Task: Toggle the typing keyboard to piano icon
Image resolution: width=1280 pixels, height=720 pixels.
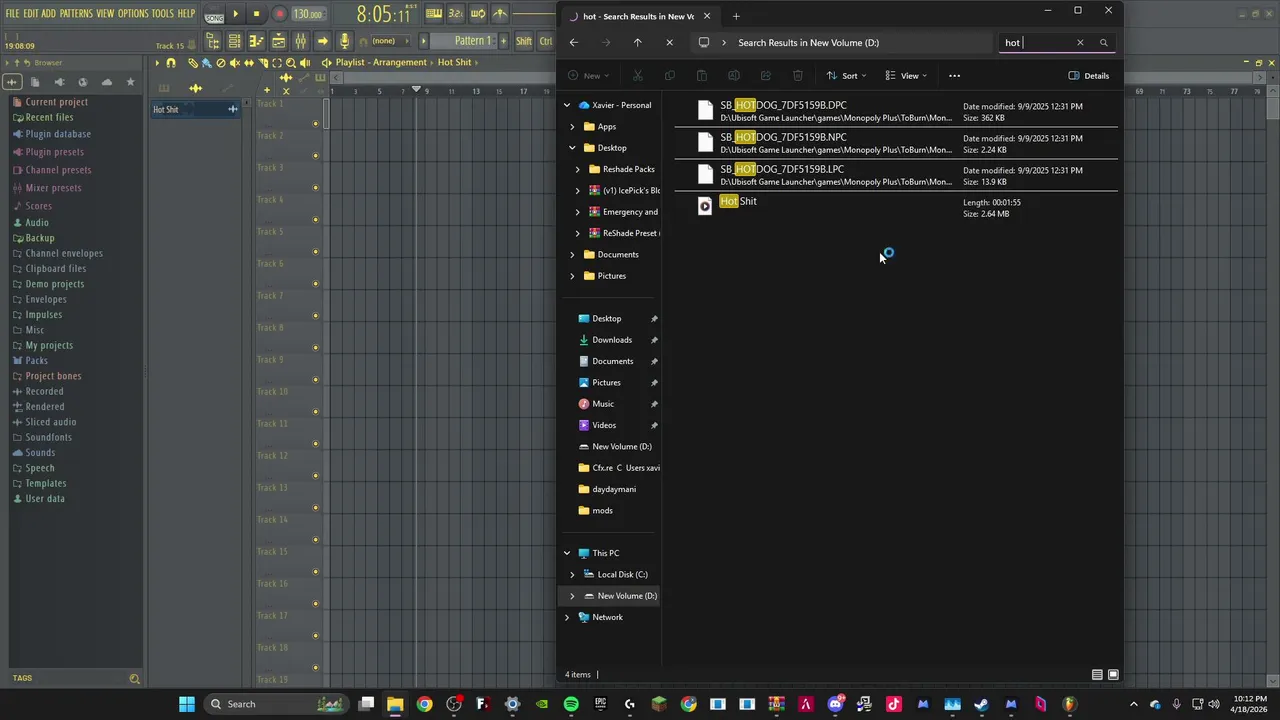Action: tap(433, 14)
